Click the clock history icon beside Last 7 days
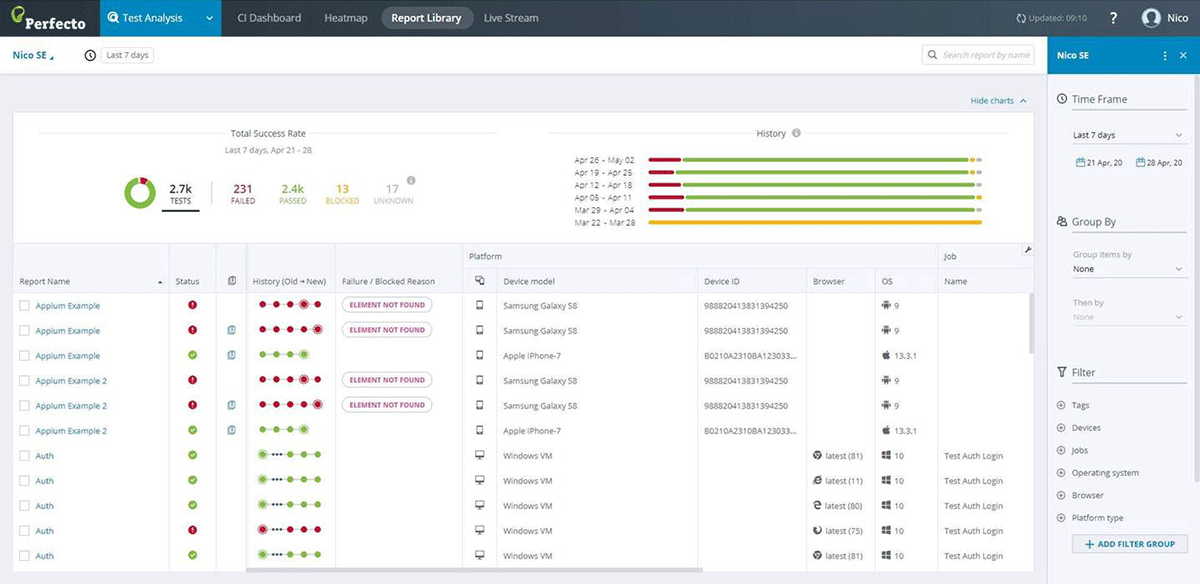The height and width of the screenshot is (584, 1200). [x=89, y=55]
